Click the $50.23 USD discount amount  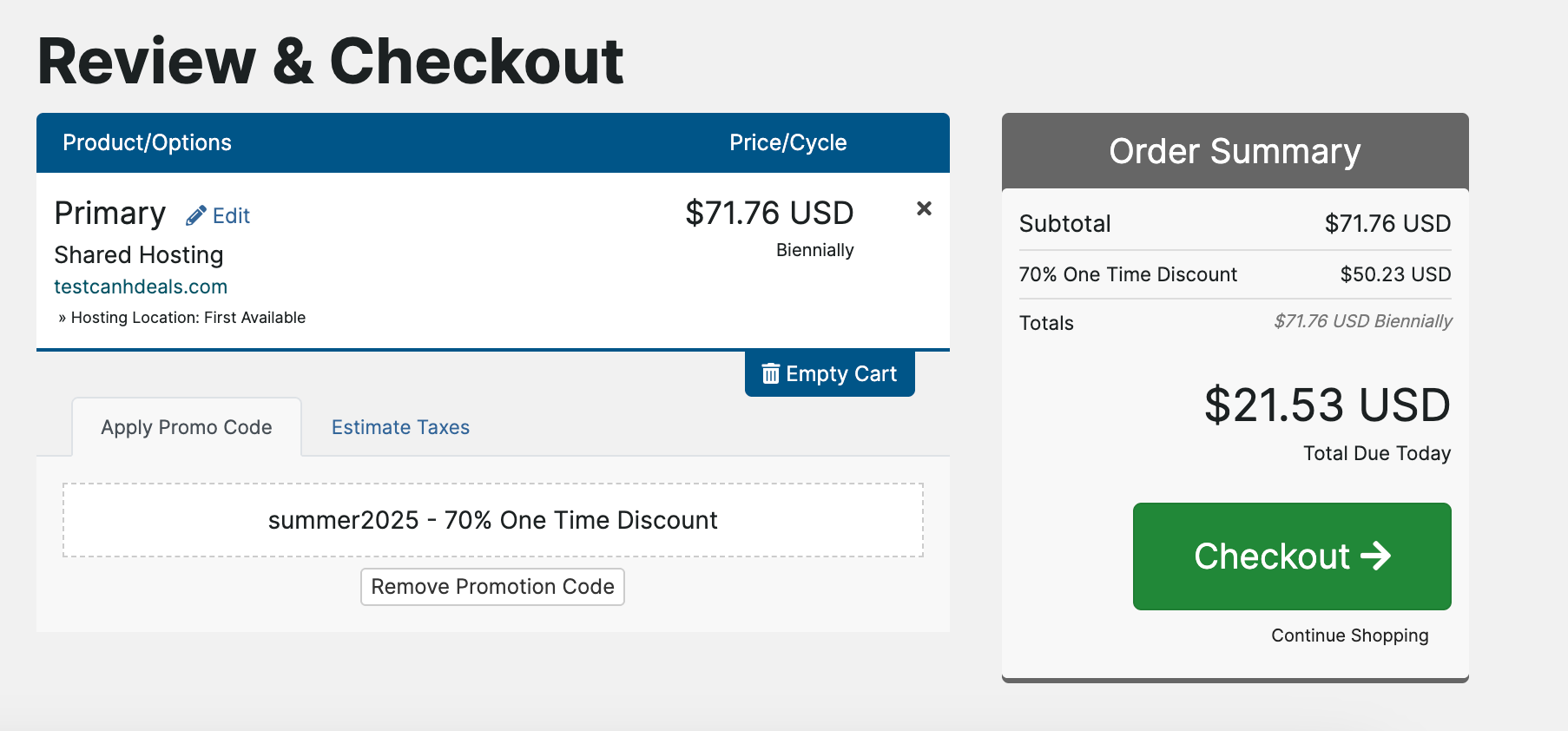(1394, 274)
